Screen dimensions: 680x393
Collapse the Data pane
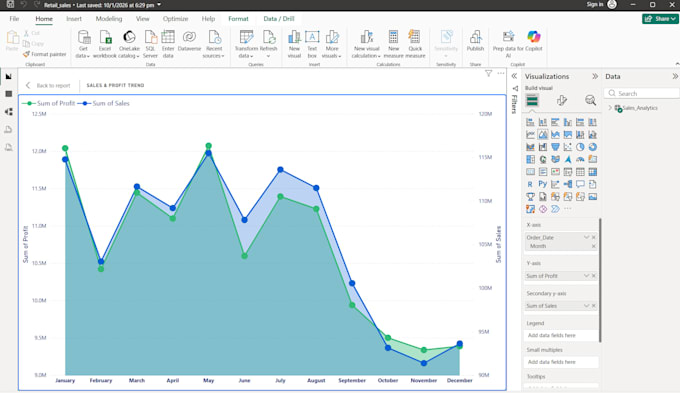tap(675, 76)
